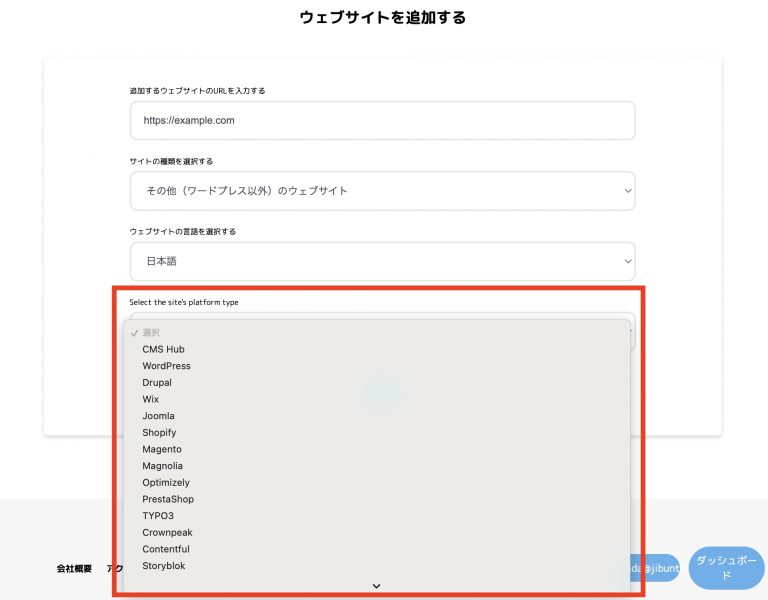This screenshot has height=600, width=768.
Task: Choose CMS Hub from the platform list
Action: coord(377,349)
